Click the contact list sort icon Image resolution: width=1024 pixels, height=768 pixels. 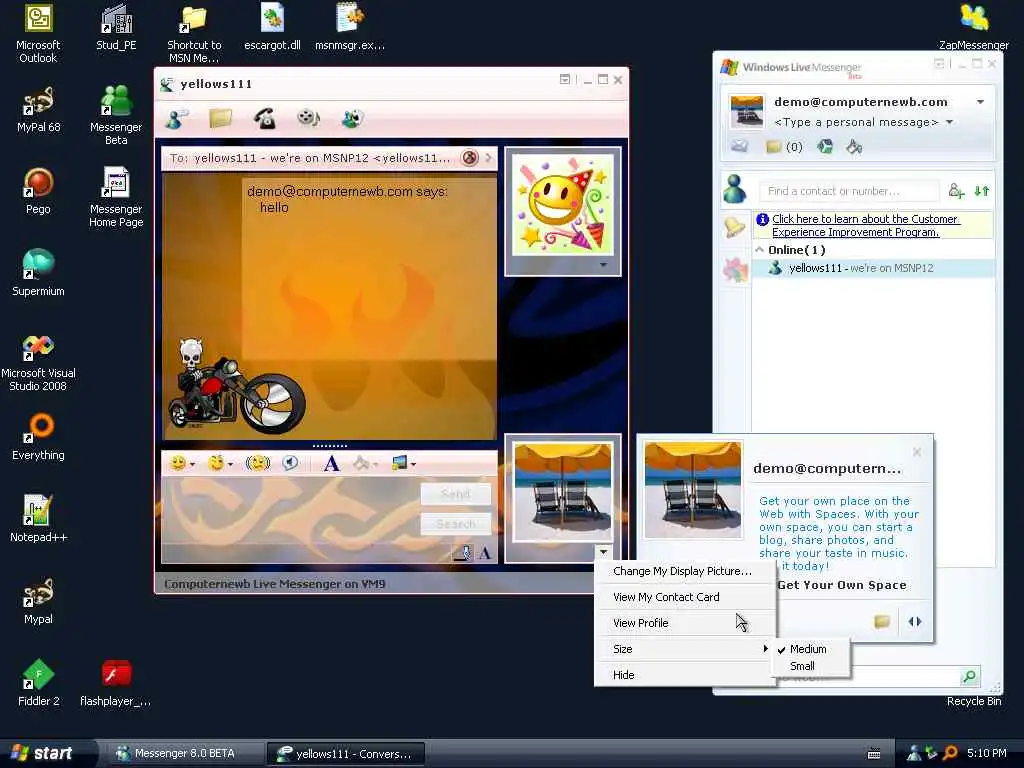(x=982, y=191)
